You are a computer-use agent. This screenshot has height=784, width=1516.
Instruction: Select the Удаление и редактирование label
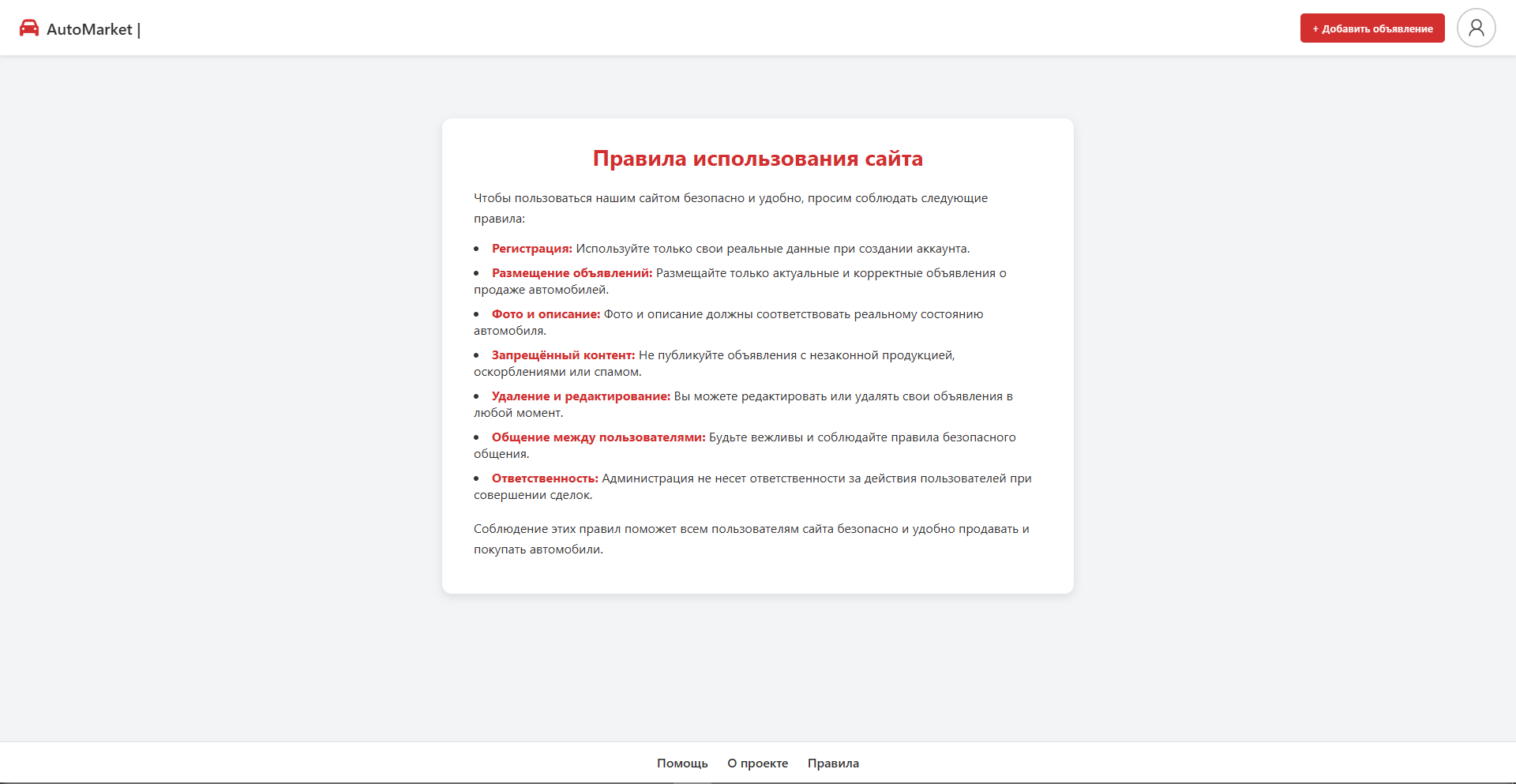(580, 396)
